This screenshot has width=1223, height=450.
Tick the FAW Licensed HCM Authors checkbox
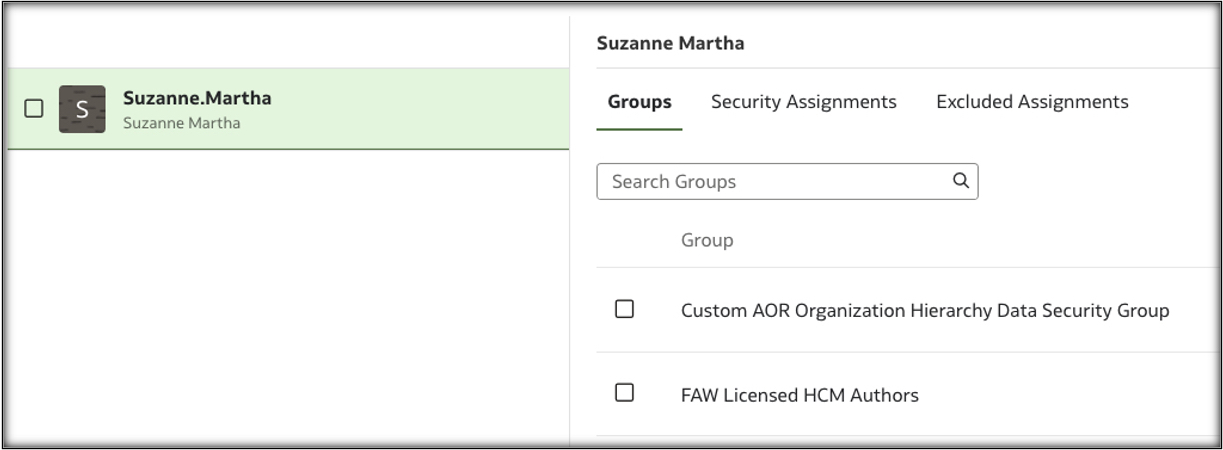[x=625, y=393]
